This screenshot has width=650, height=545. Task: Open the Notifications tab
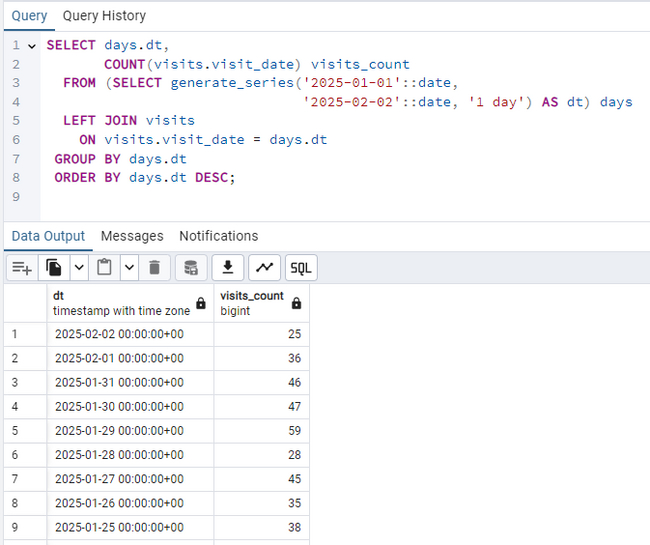(x=218, y=236)
